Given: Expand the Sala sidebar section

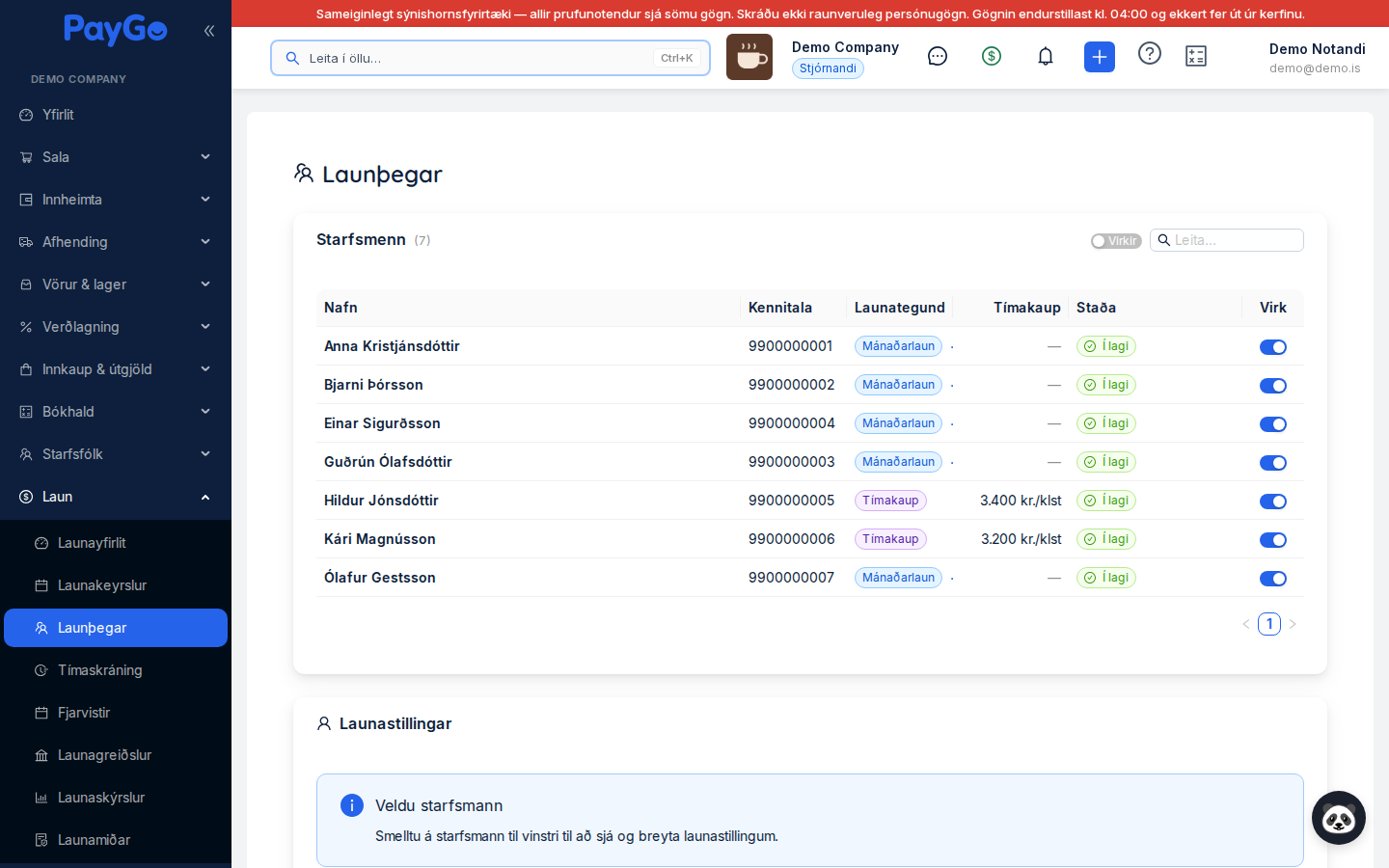Looking at the screenshot, I should tap(116, 157).
